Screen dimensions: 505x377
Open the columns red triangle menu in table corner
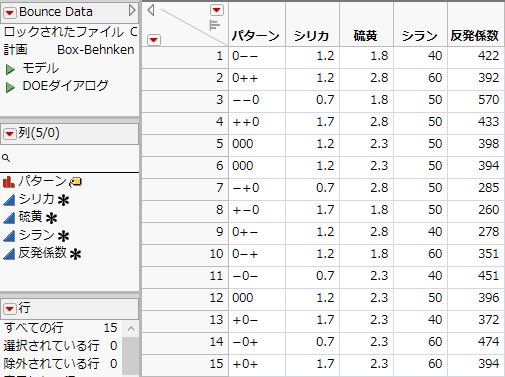click(x=217, y=10)
